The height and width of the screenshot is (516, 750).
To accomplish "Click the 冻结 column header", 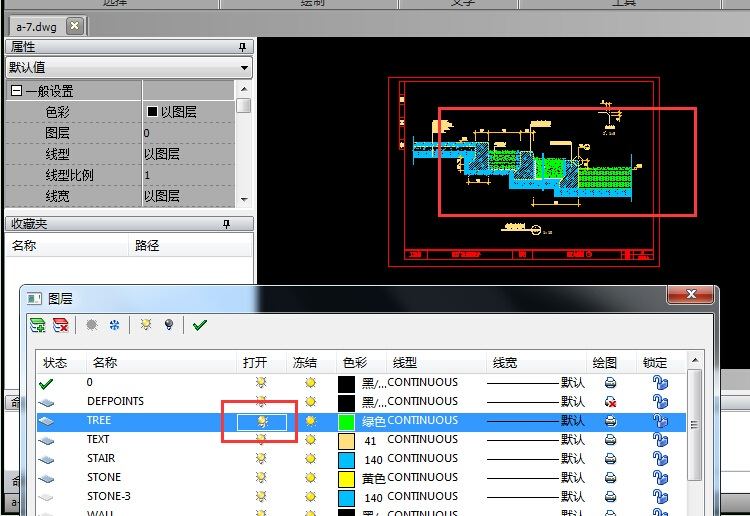I will 311,362.
